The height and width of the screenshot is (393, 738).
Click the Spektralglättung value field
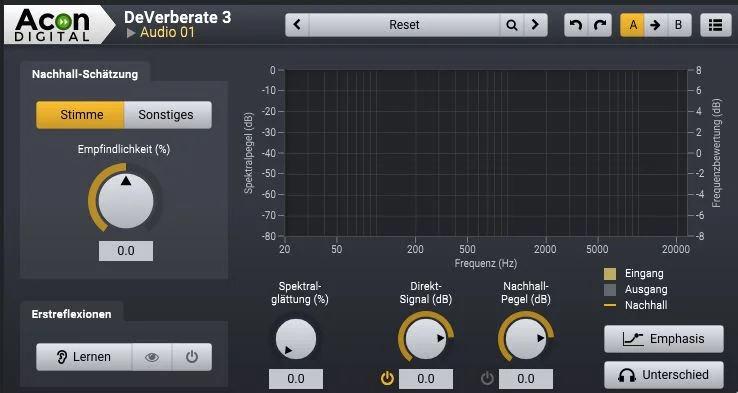coord(296,379)
